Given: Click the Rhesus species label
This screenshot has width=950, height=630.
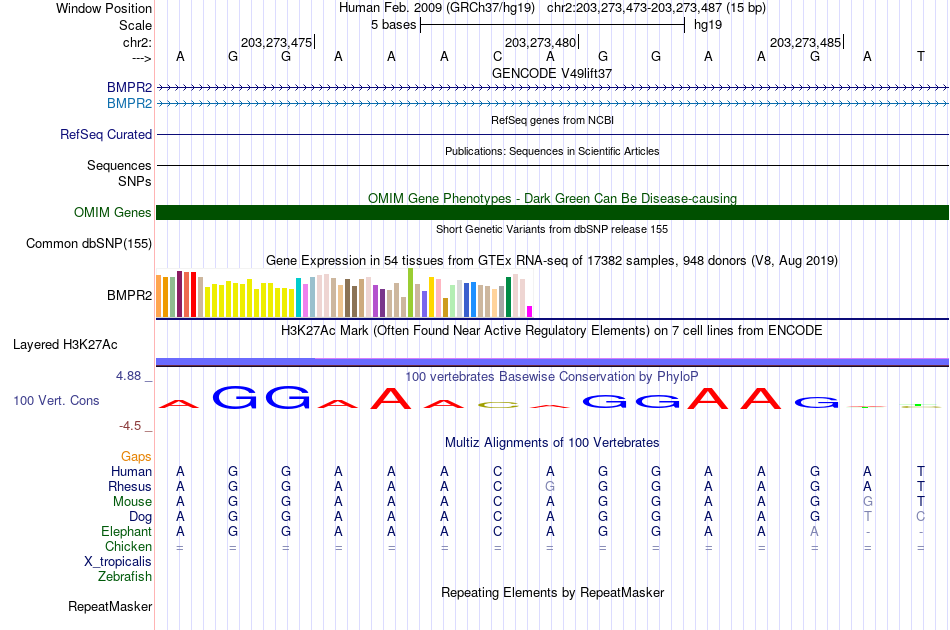Looking at the screenshot, I should [130, 486].
